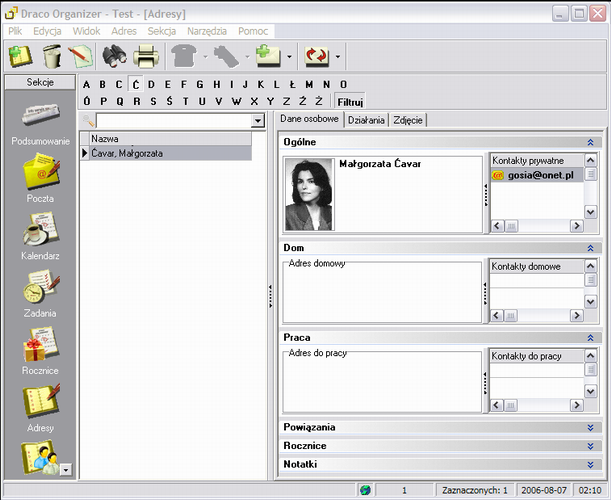
Task: Open the Widok menu
Action: tap(86, 31)
